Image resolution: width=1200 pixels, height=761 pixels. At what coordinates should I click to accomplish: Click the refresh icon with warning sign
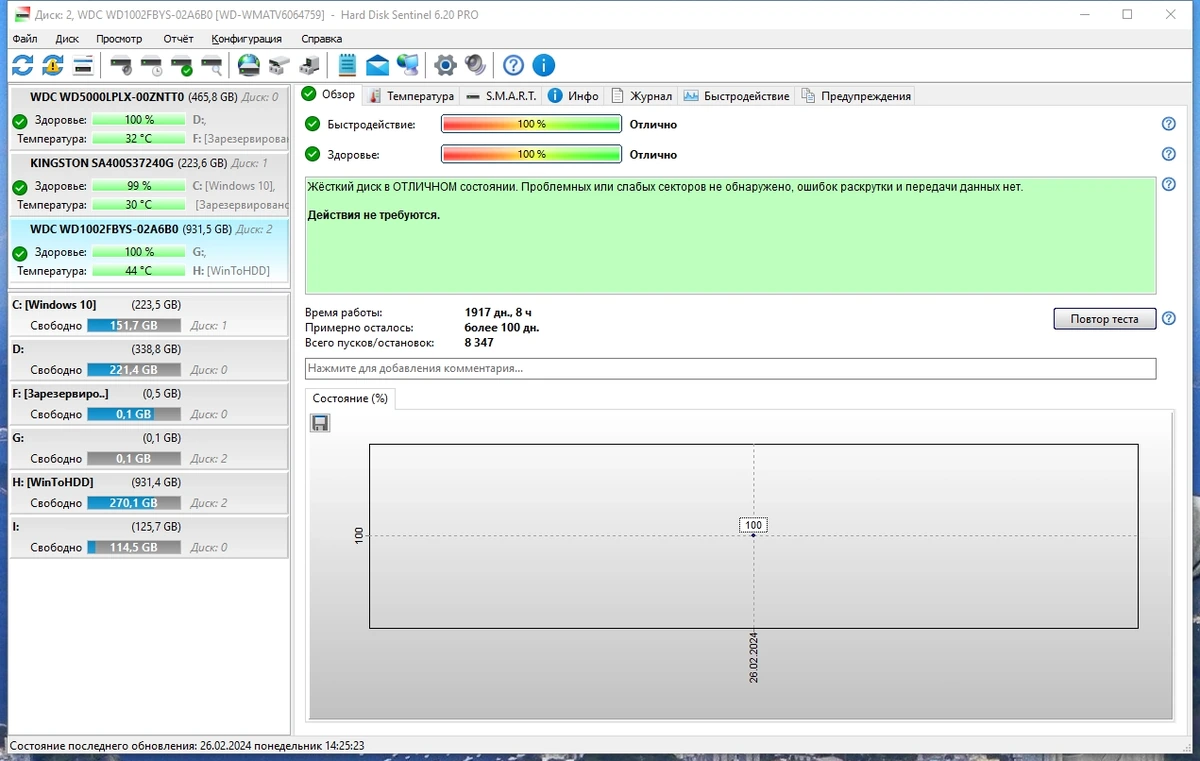click(53, 66)
